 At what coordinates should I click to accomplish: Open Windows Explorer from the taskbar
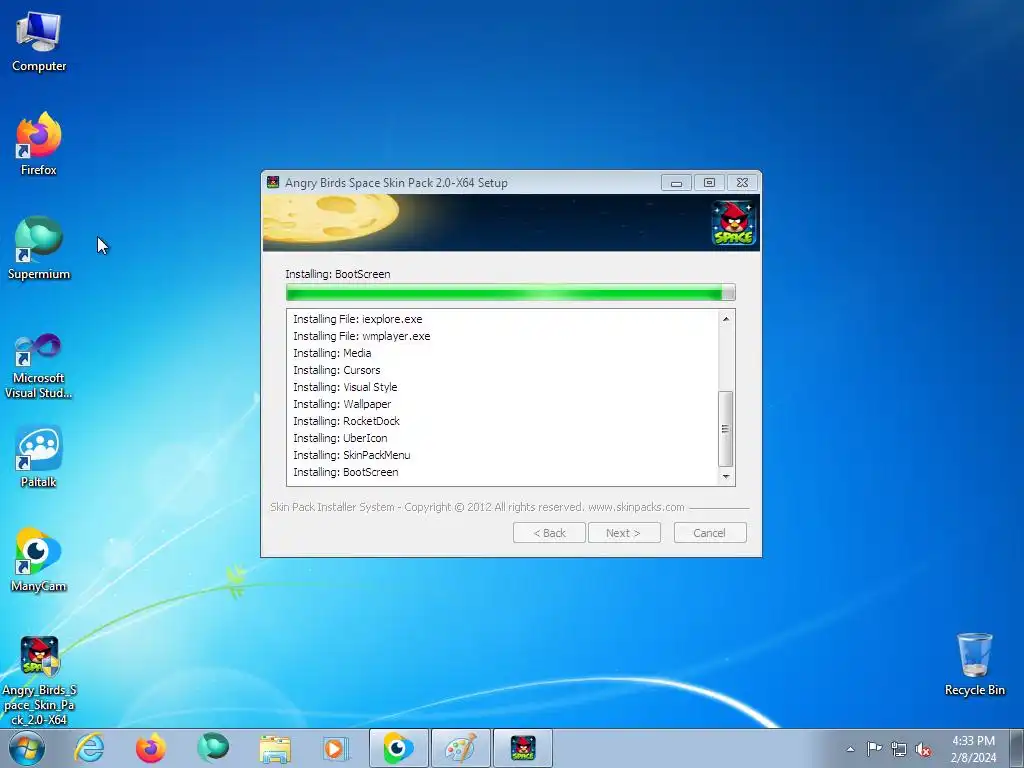click(x=275, y=748)
